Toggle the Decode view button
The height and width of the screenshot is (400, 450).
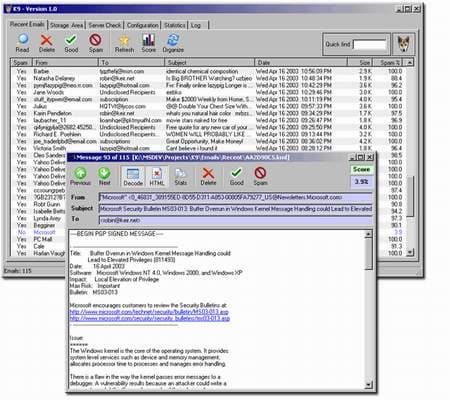133,176
